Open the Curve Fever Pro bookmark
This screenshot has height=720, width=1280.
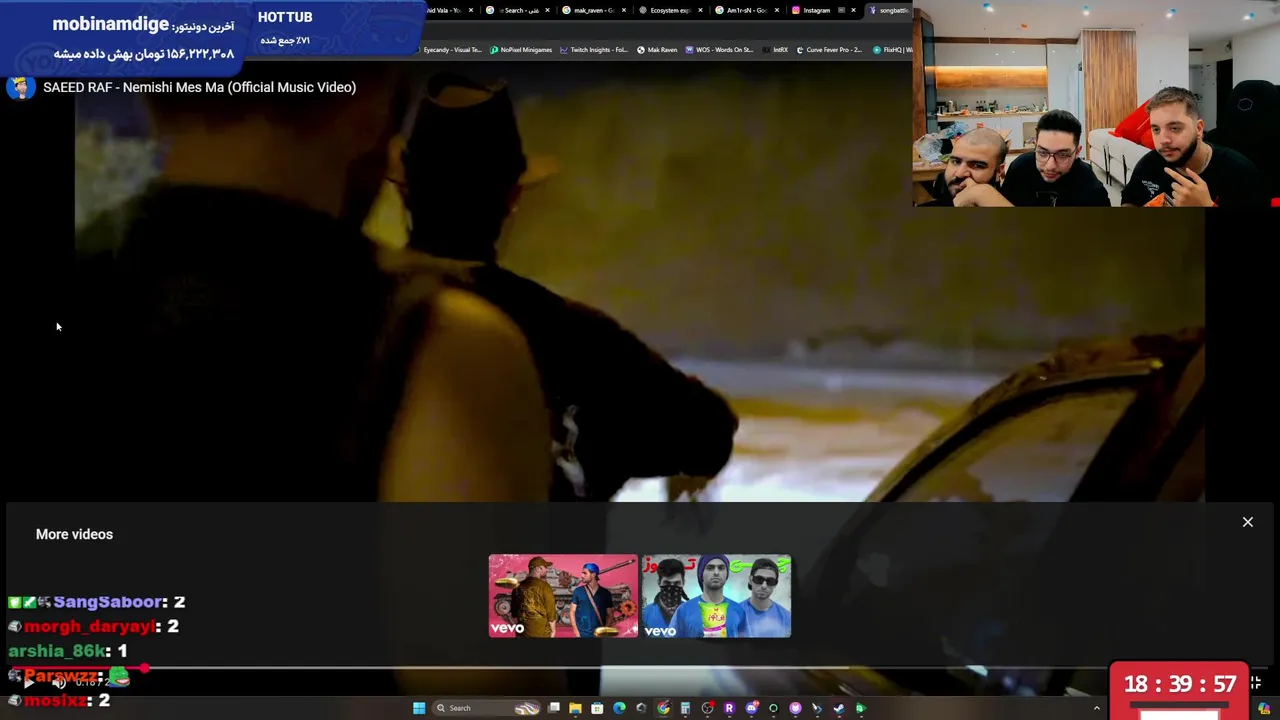pos(829,50)
